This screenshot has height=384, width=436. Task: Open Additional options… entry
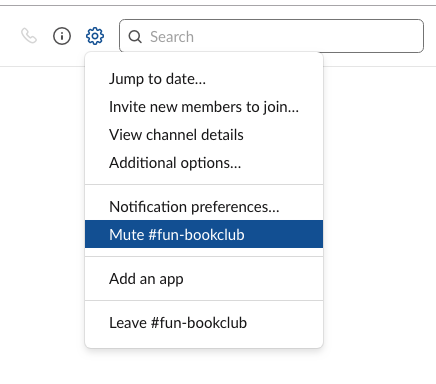pos(204,163)
